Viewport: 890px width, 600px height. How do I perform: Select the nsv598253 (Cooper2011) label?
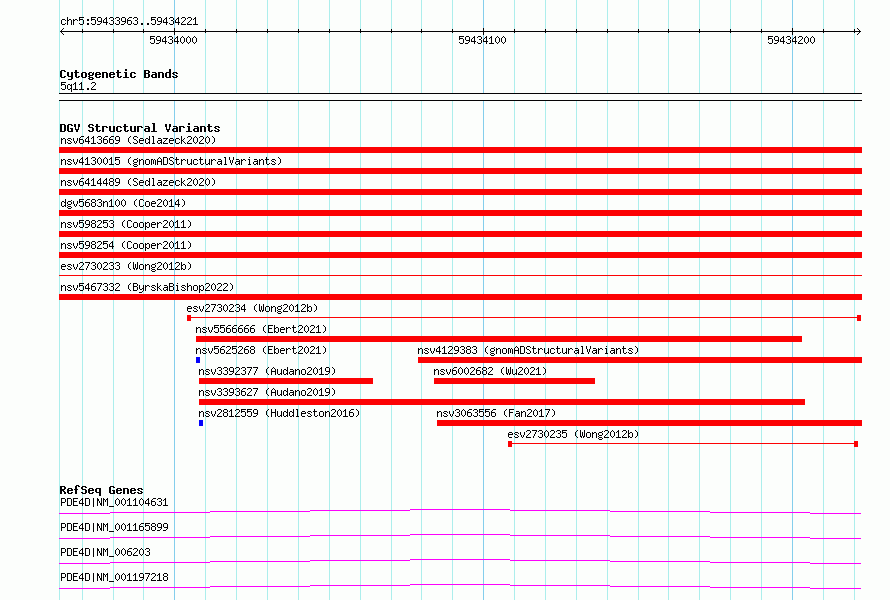click(126, 224)
